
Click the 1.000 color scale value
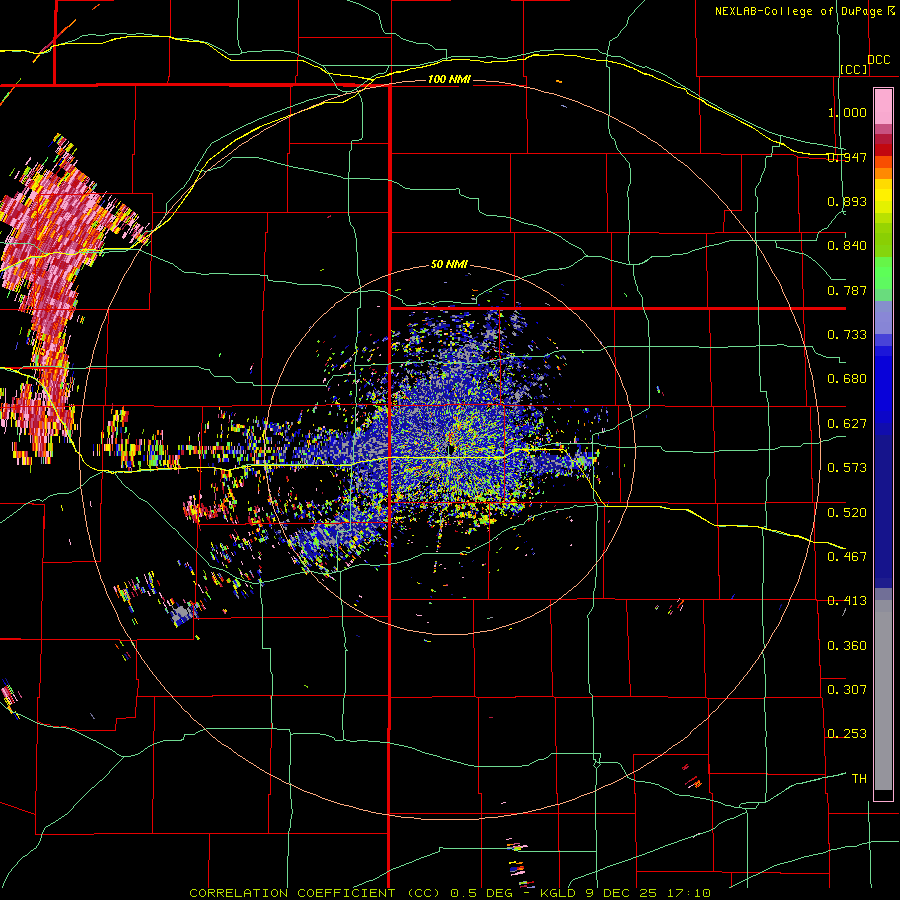click(847, 112)
